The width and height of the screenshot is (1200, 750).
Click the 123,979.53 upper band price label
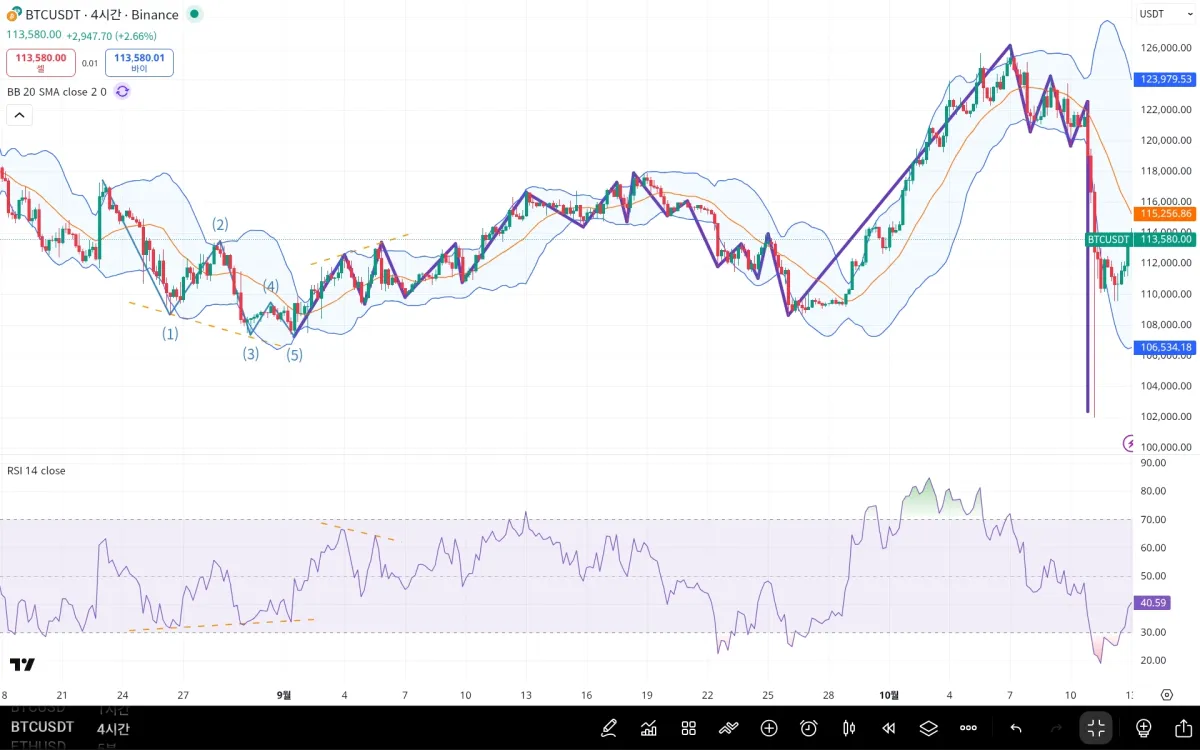coord(1165,79)
